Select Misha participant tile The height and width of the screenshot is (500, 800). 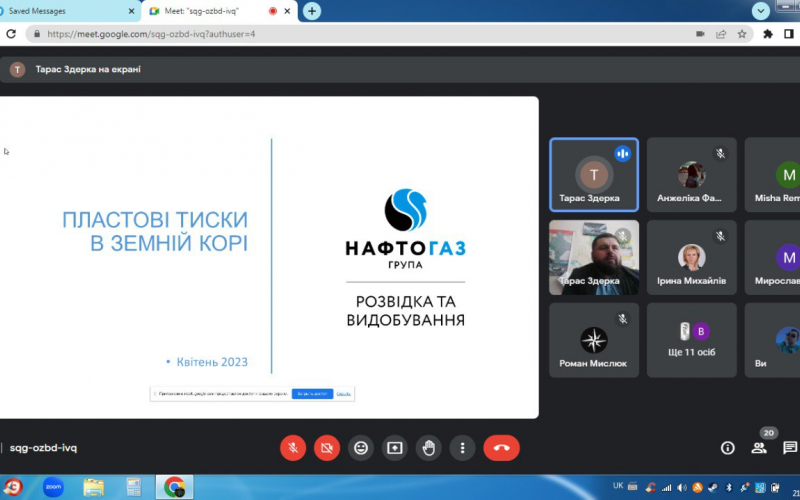(772, 174)
